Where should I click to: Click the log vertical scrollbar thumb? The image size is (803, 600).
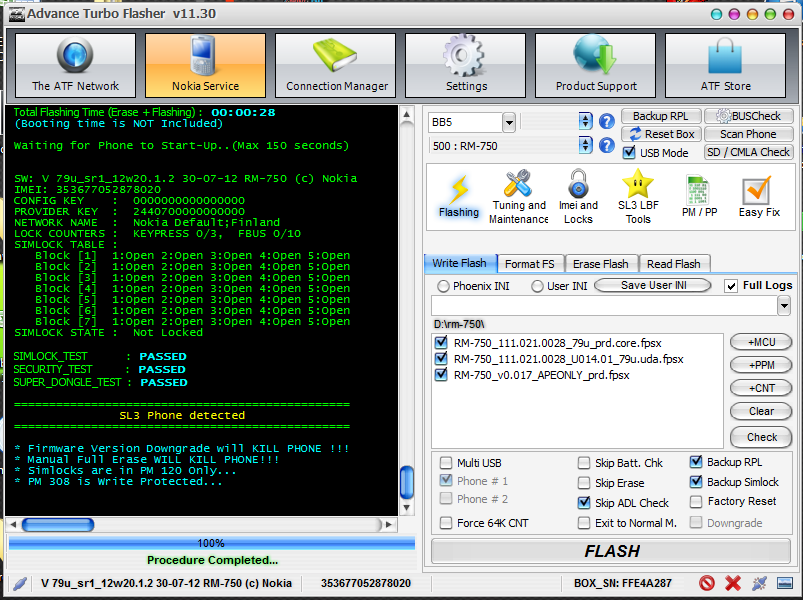tap(407, 482)
